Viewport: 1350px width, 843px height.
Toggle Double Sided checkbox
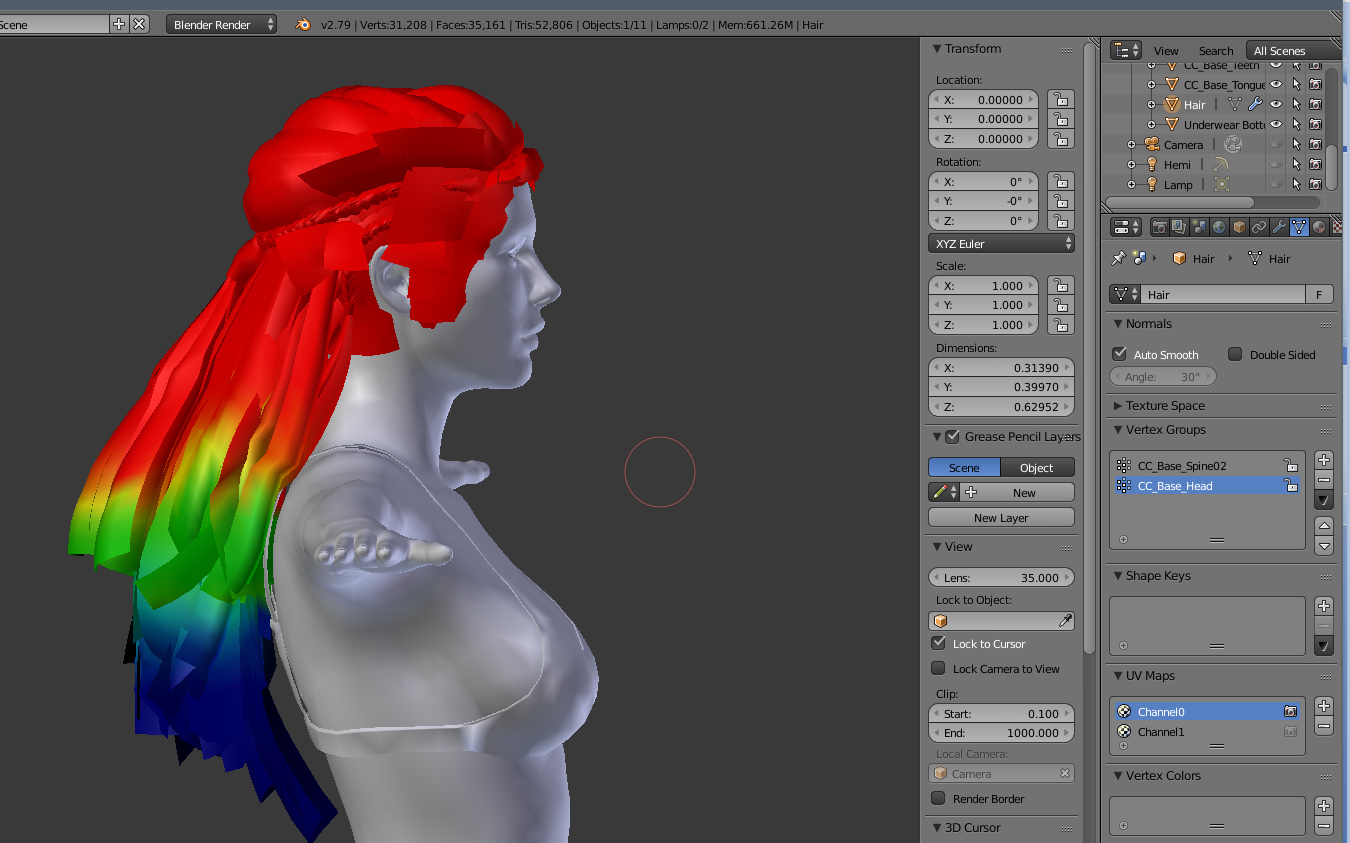point(1235,354)
